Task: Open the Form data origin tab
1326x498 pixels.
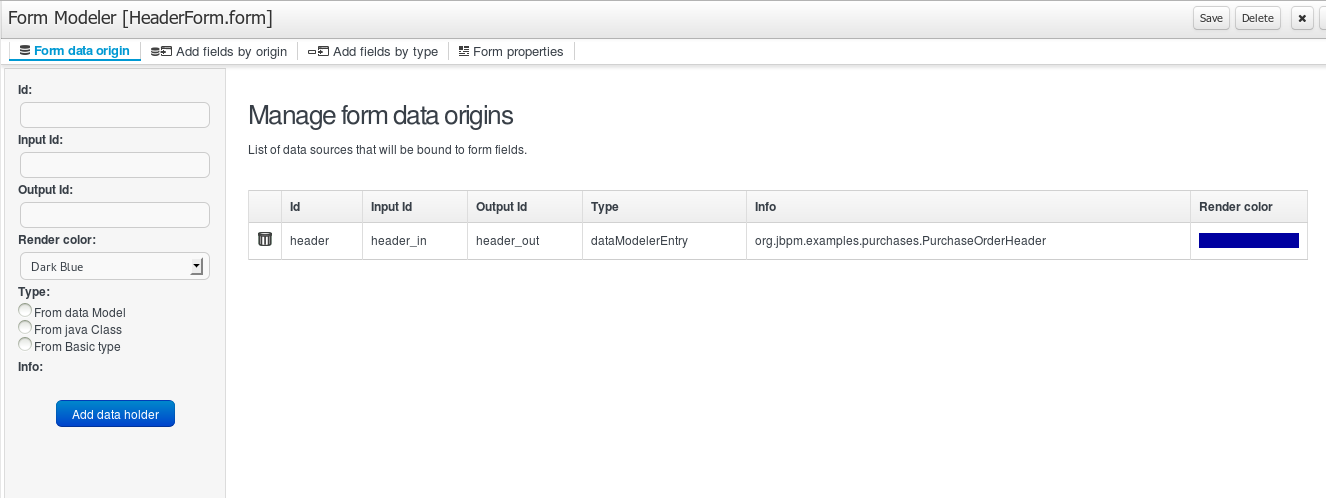Action: click(75, 51)
